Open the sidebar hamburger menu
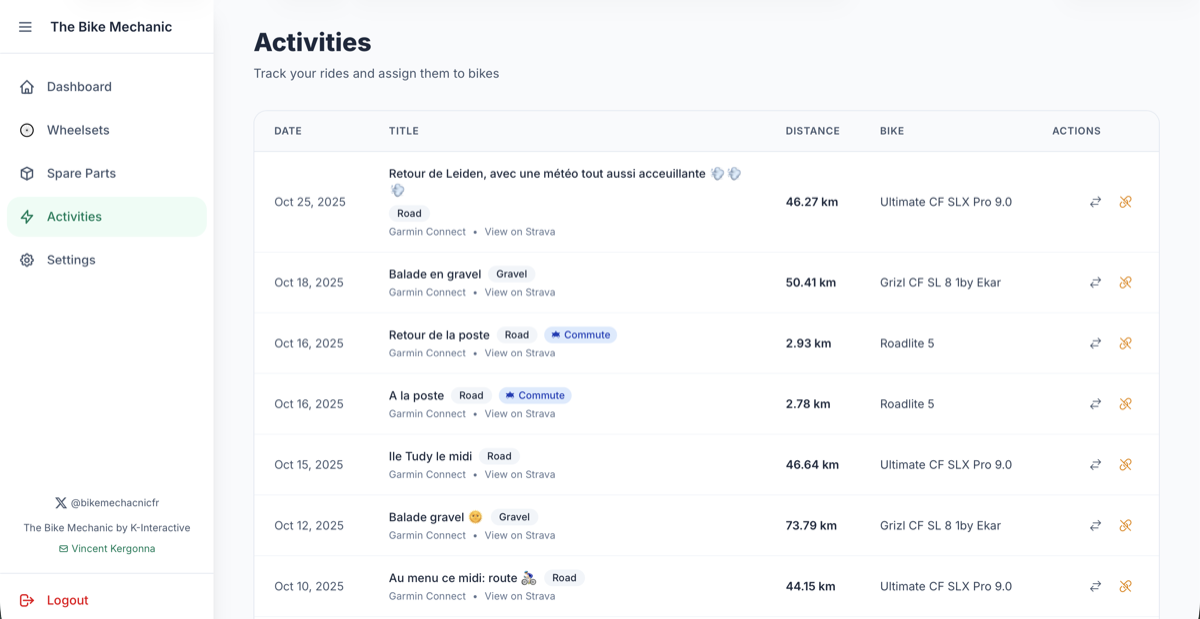This screenshot has width=1200, height=619. tap(25, 27)
